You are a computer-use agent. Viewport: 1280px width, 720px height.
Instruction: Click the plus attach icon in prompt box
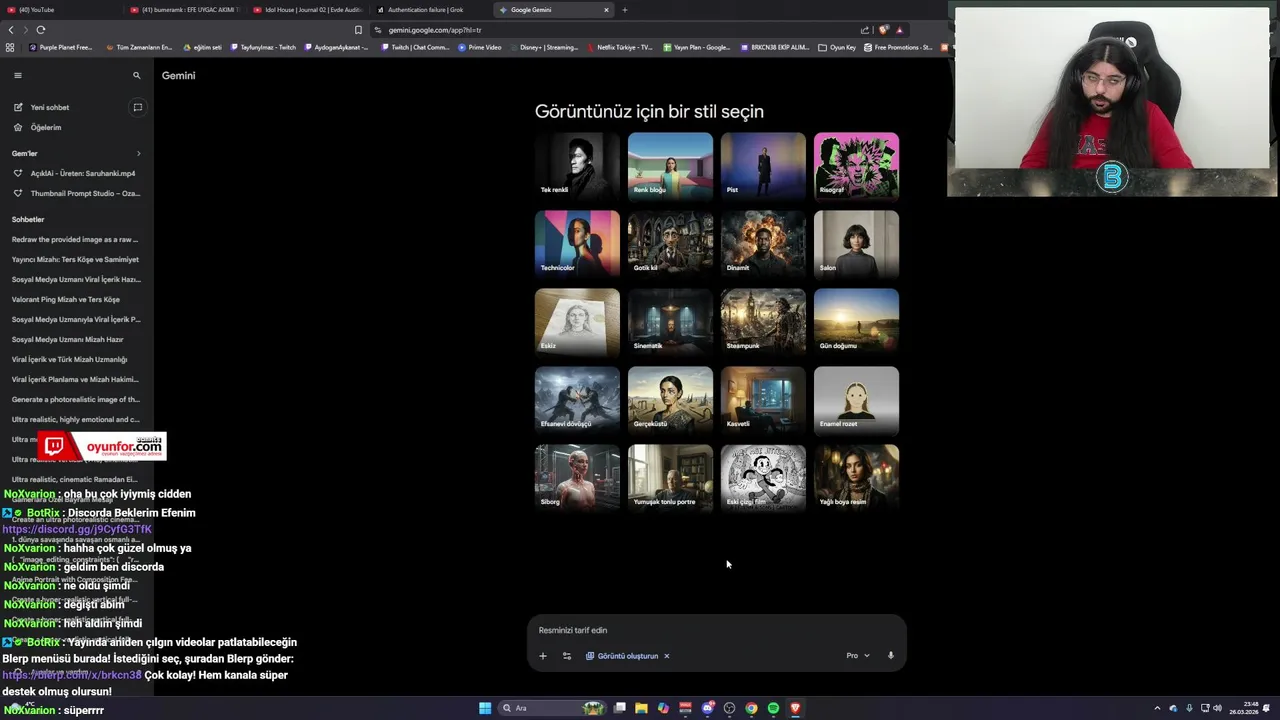[x=543, y=656]
